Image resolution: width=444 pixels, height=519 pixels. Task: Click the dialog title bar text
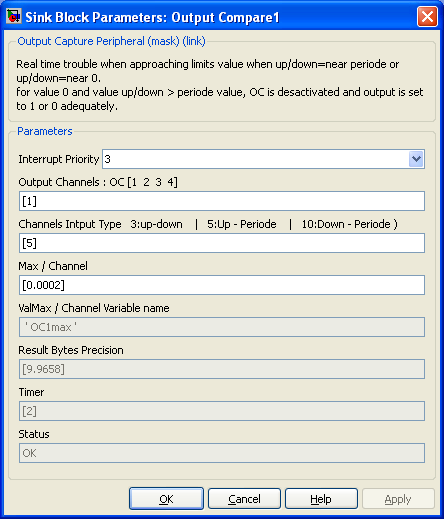(152, 17)
